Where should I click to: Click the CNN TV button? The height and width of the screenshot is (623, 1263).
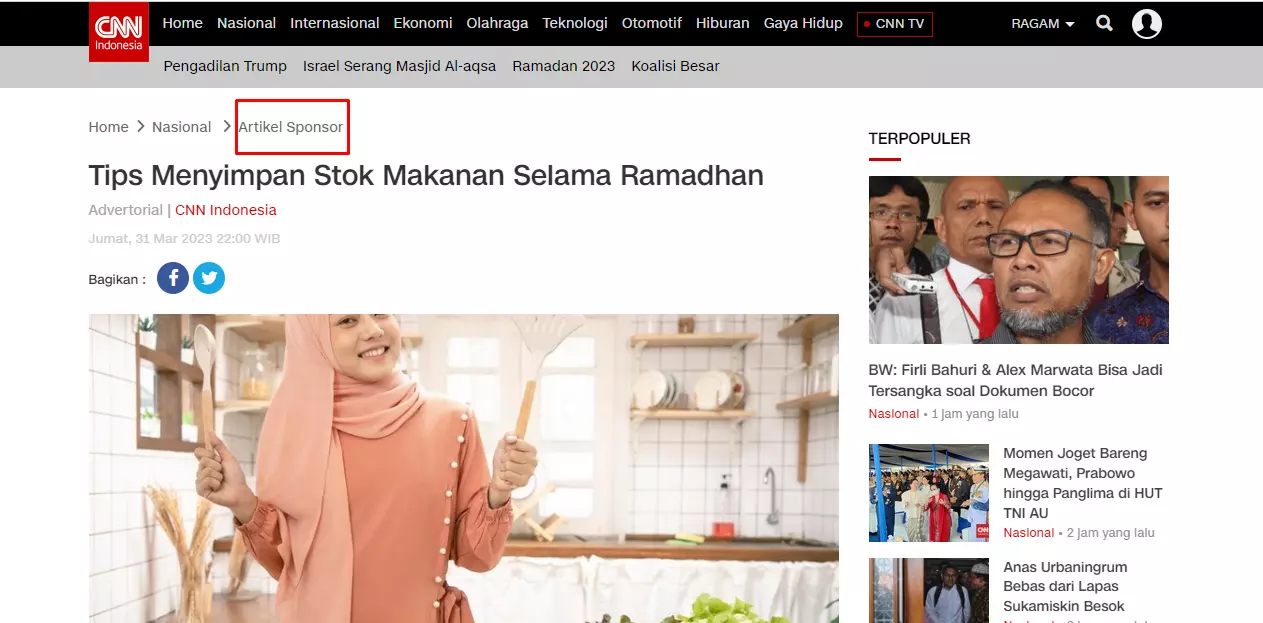click(895, 25)
